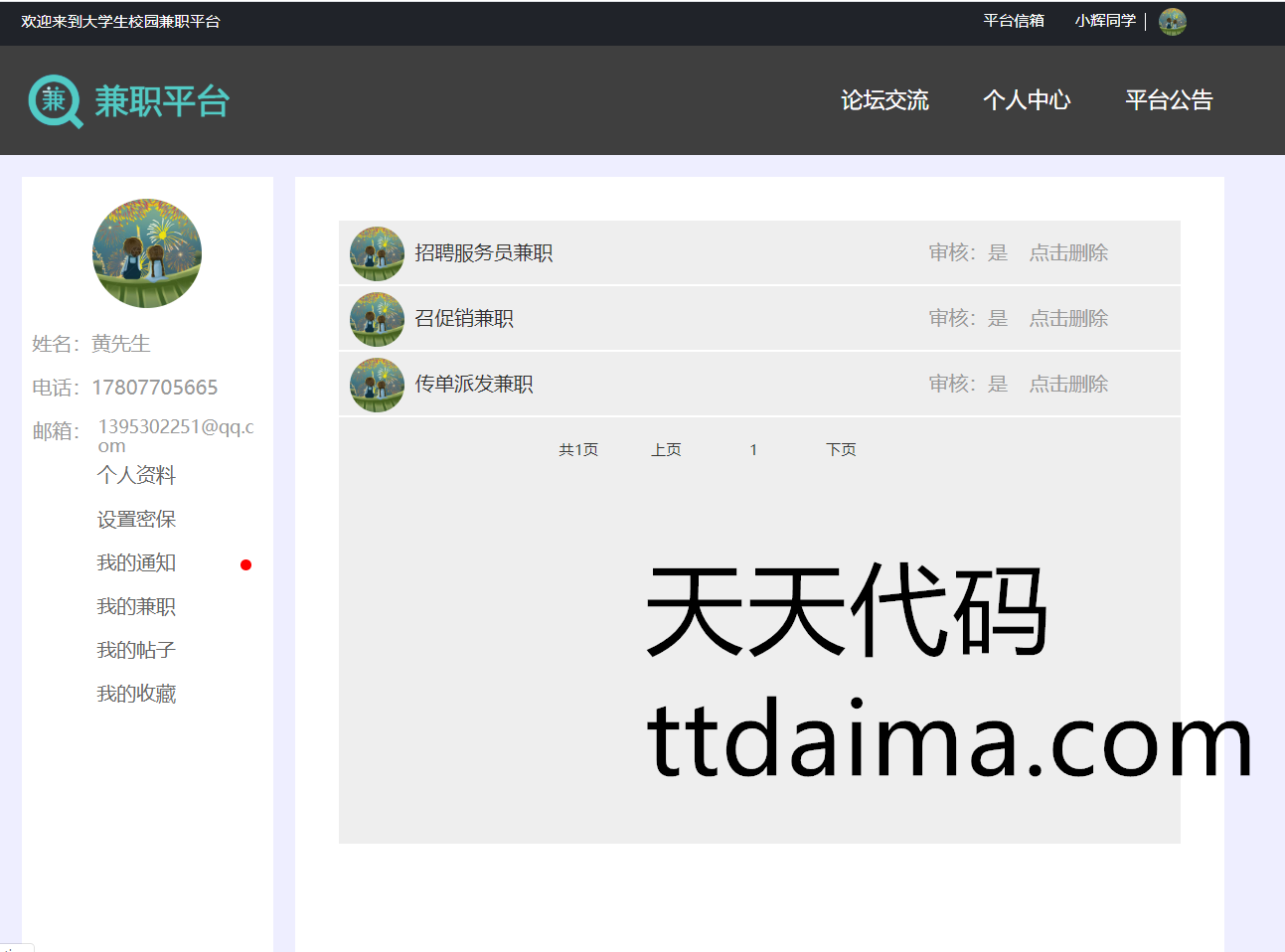Open the 论坛交流 navigation menu
Image resolution: width=1285 pixels, height=952 pixels.
pos(884,100)
